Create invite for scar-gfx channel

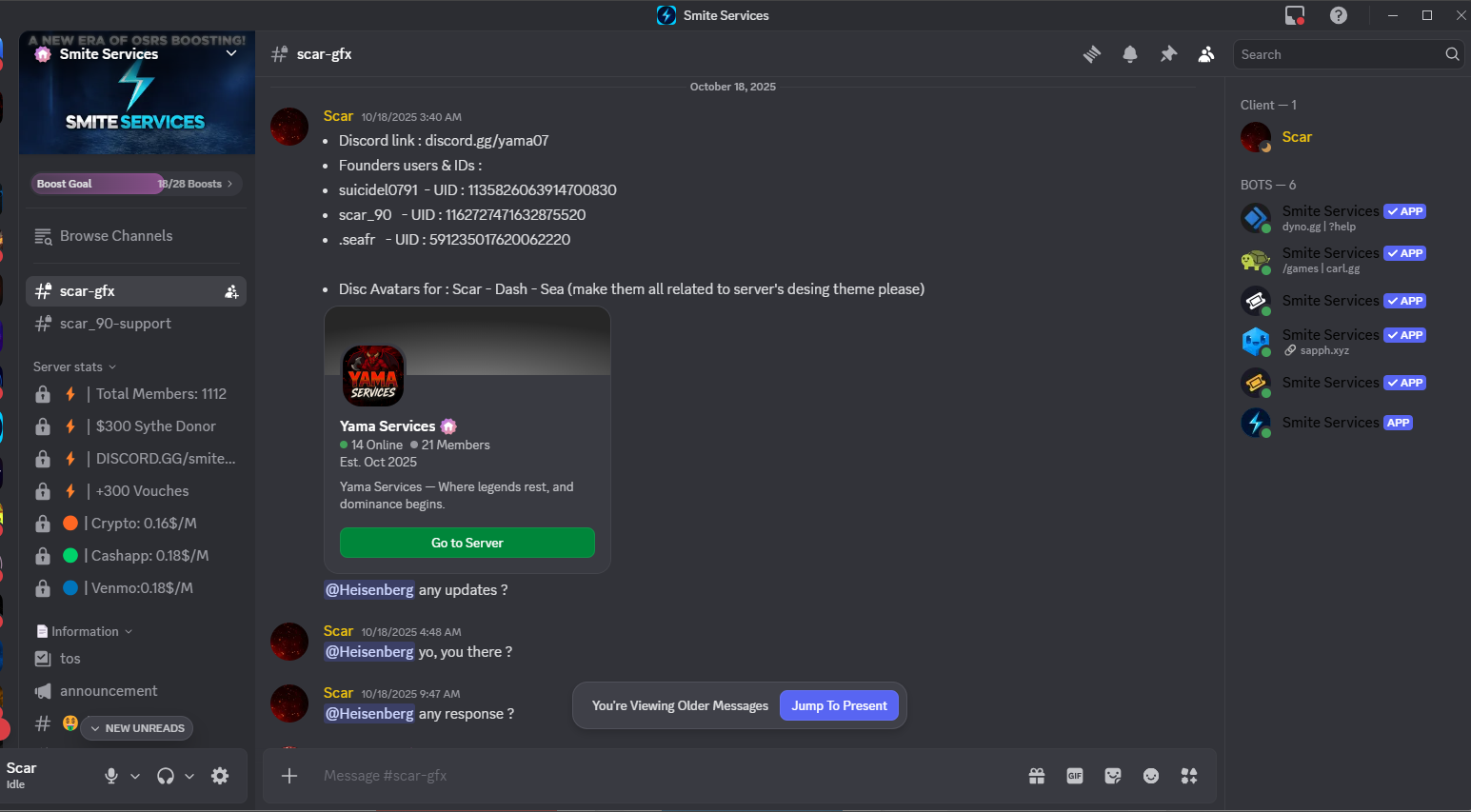[x=231, y=291]
